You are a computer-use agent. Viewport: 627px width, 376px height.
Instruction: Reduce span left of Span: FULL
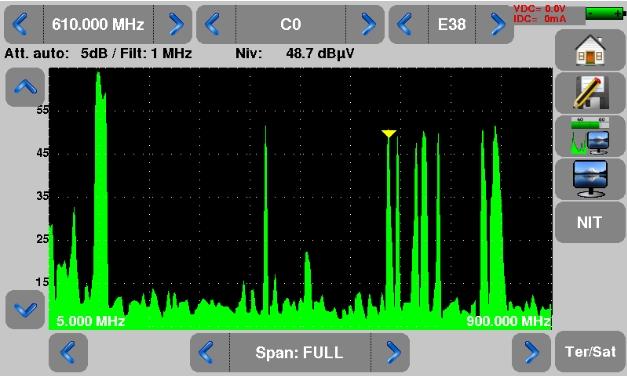pos(209,352)
